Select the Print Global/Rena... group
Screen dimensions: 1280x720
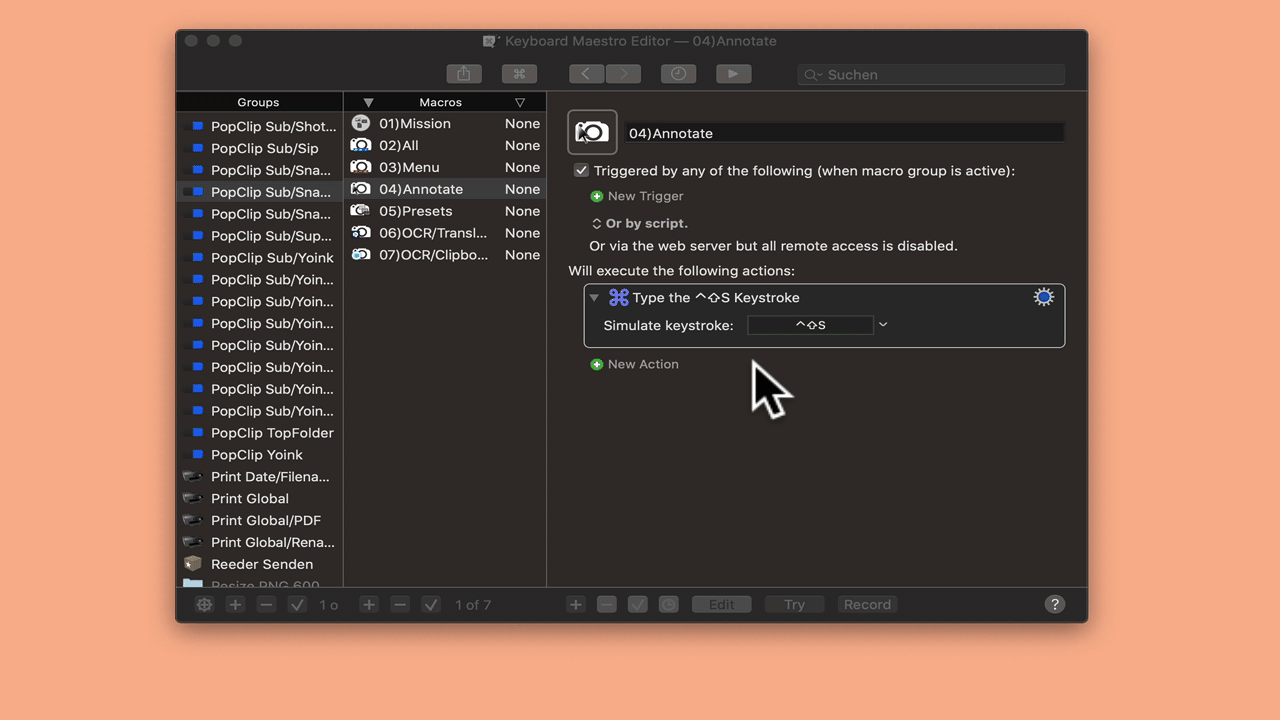coord(260,543)
